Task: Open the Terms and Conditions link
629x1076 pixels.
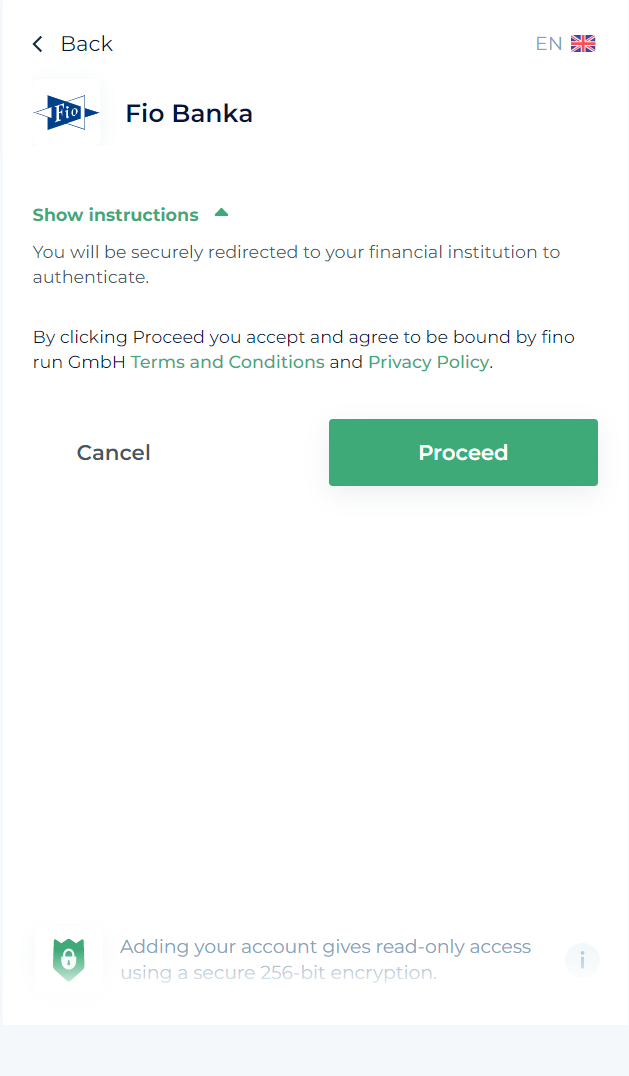Action: click(x=227, y=362)
